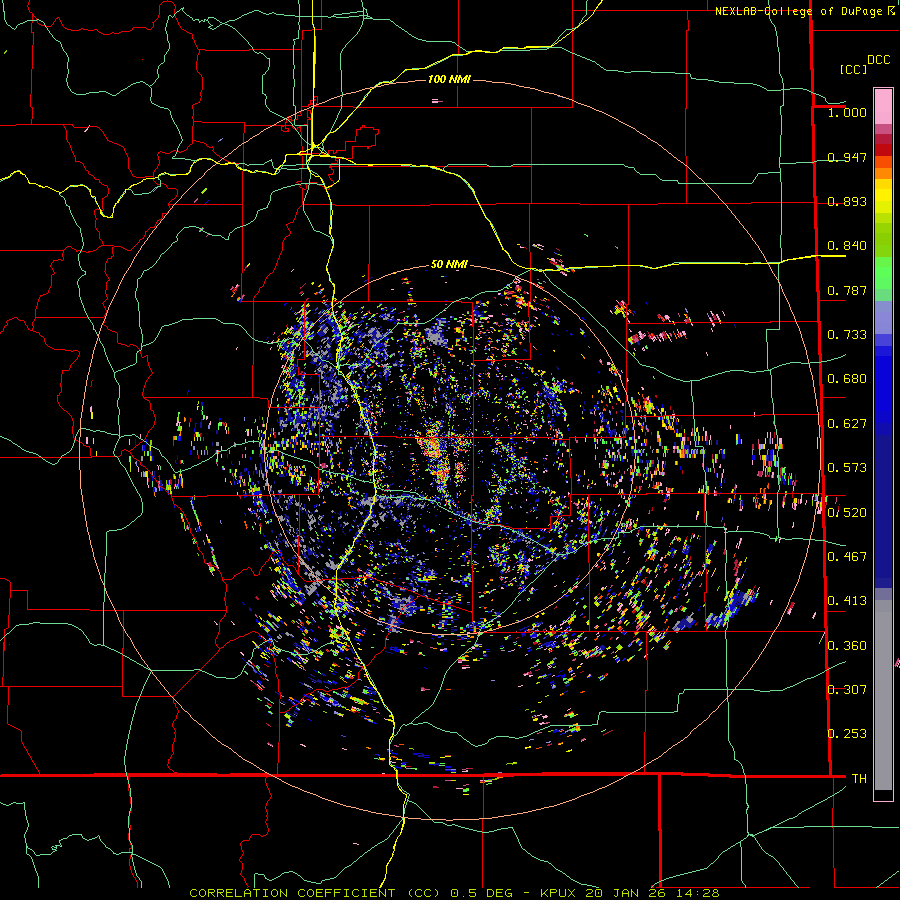Screen dimensions: 900x900
Task: Click the 1.000 scale value
Action: [x=847, y=112]
